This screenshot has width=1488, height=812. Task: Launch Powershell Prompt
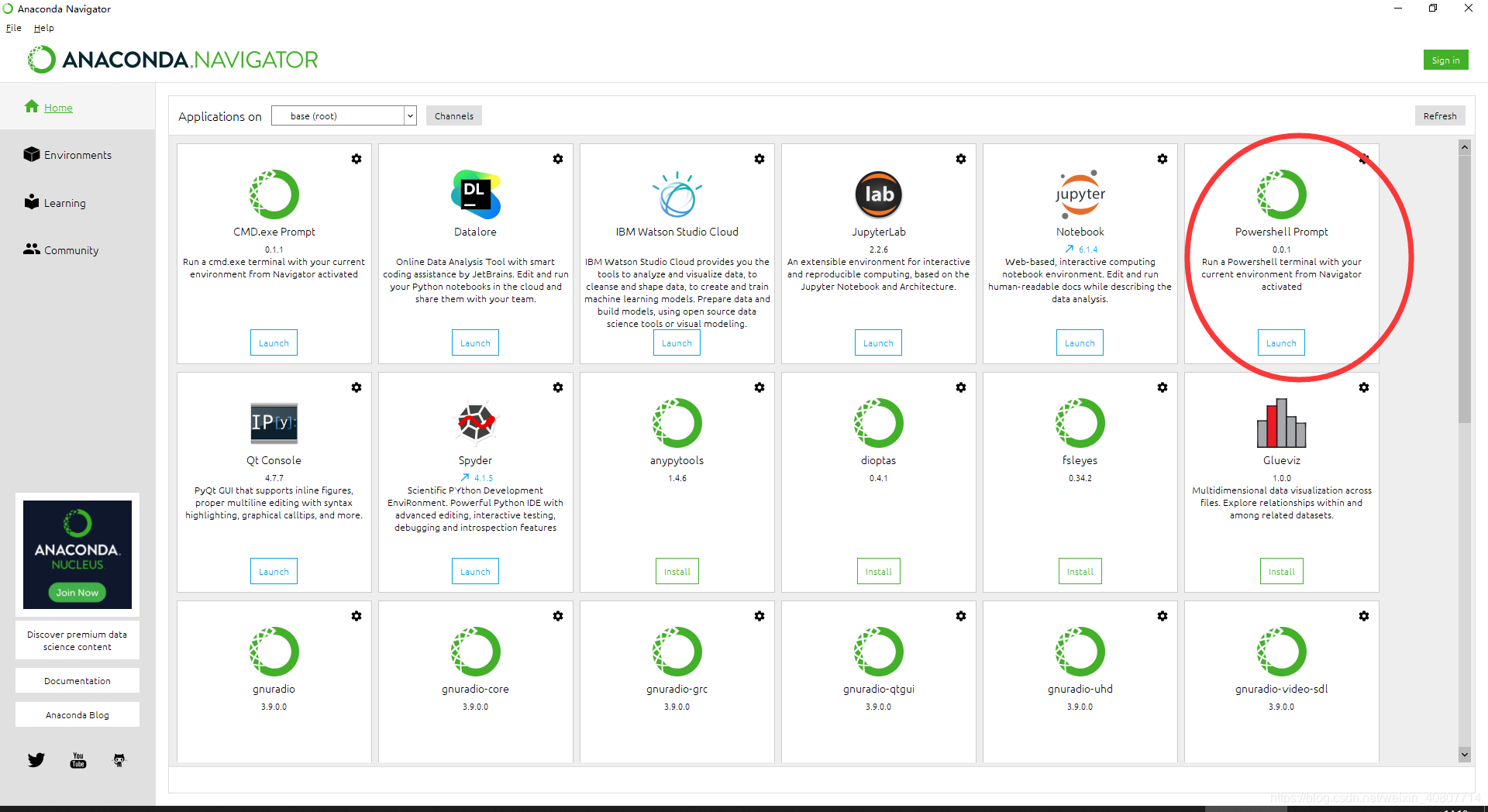pos(1281,343)
